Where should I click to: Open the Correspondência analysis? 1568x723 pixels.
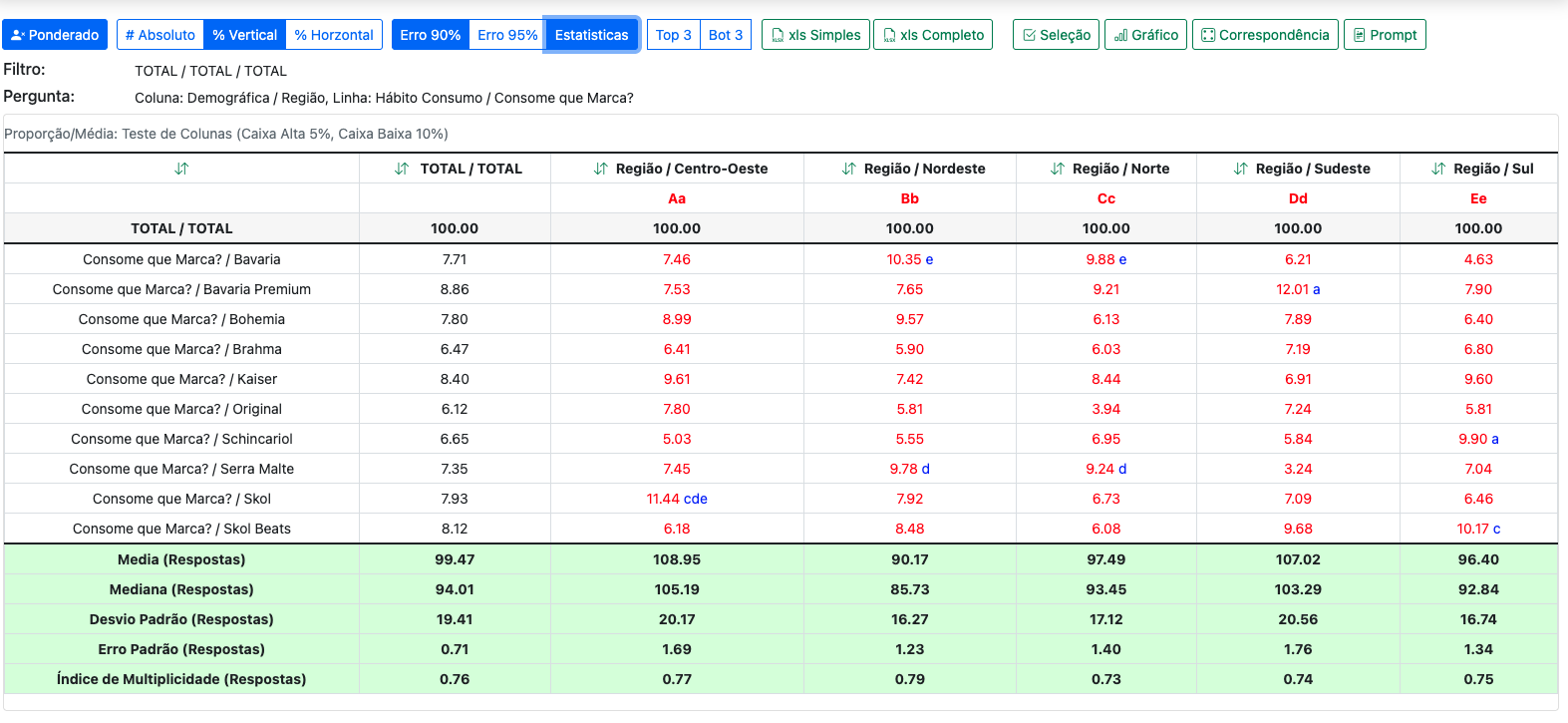pos(1265,35)
